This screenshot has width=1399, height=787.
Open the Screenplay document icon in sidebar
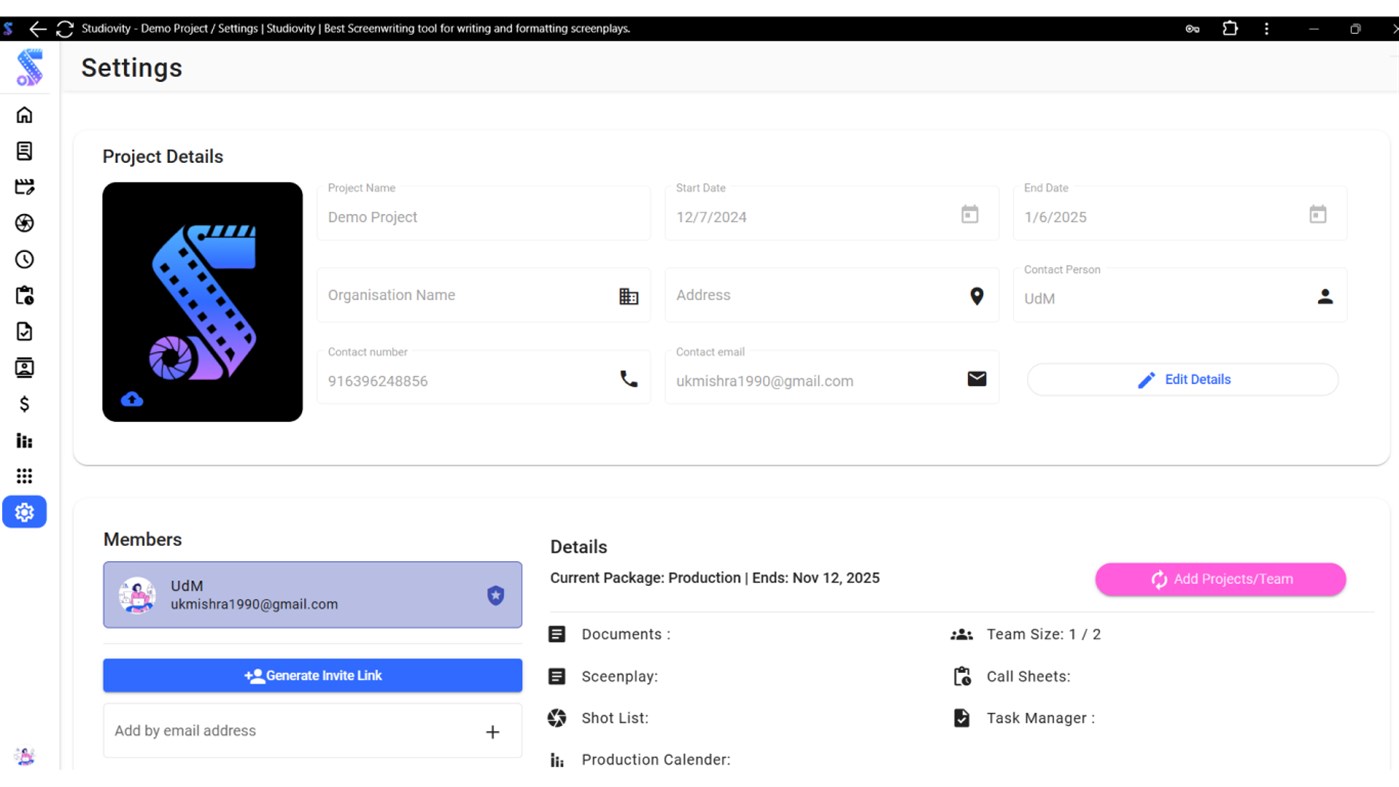tap(25, 150)
